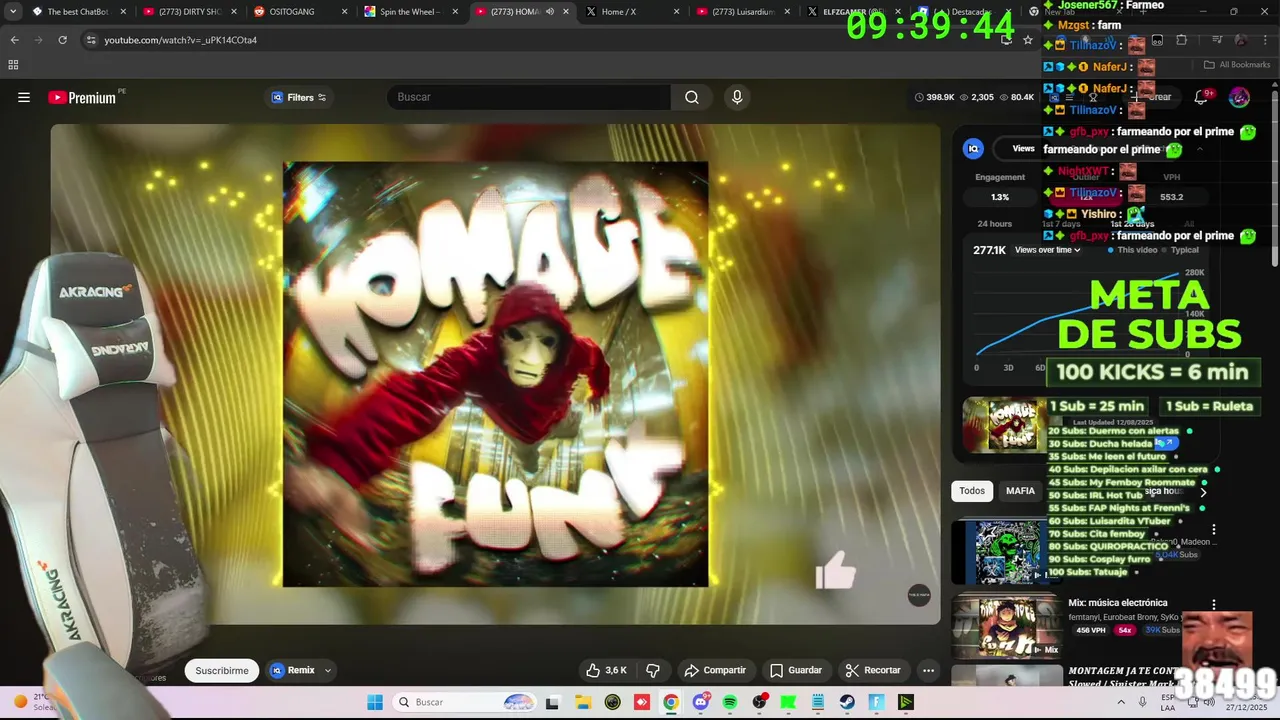The height and width of the screenshot is (720, 1280).
Task: Open more actions three-dot menu
Action: pyautogui.click(x=928, y=671)
